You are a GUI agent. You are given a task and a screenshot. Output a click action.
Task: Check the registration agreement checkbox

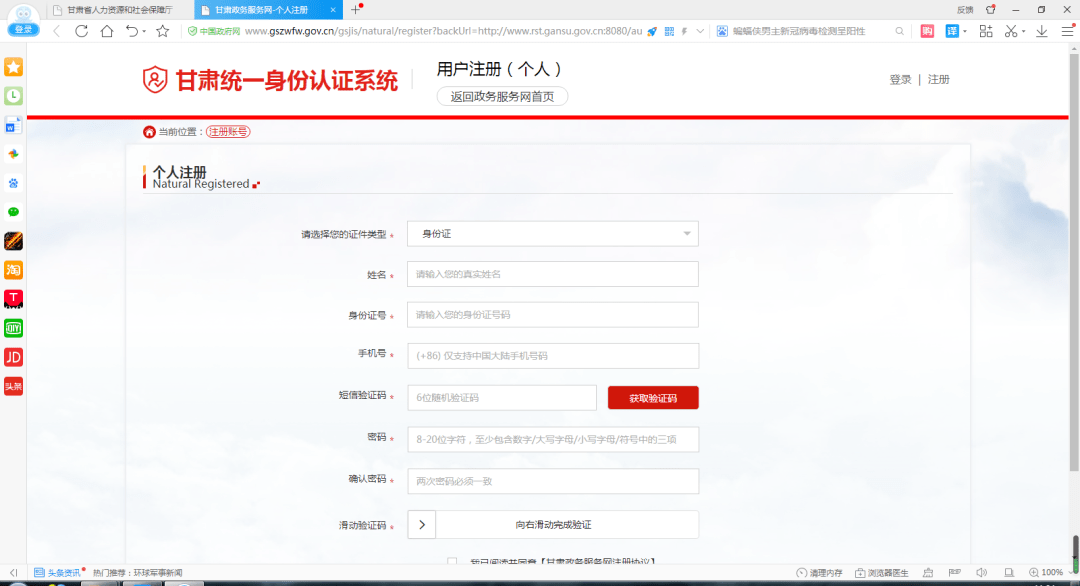452,562
